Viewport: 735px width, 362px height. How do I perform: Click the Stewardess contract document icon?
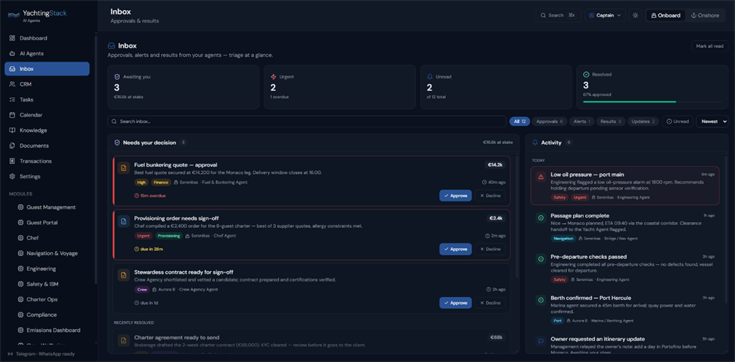[x=124, y=275]
